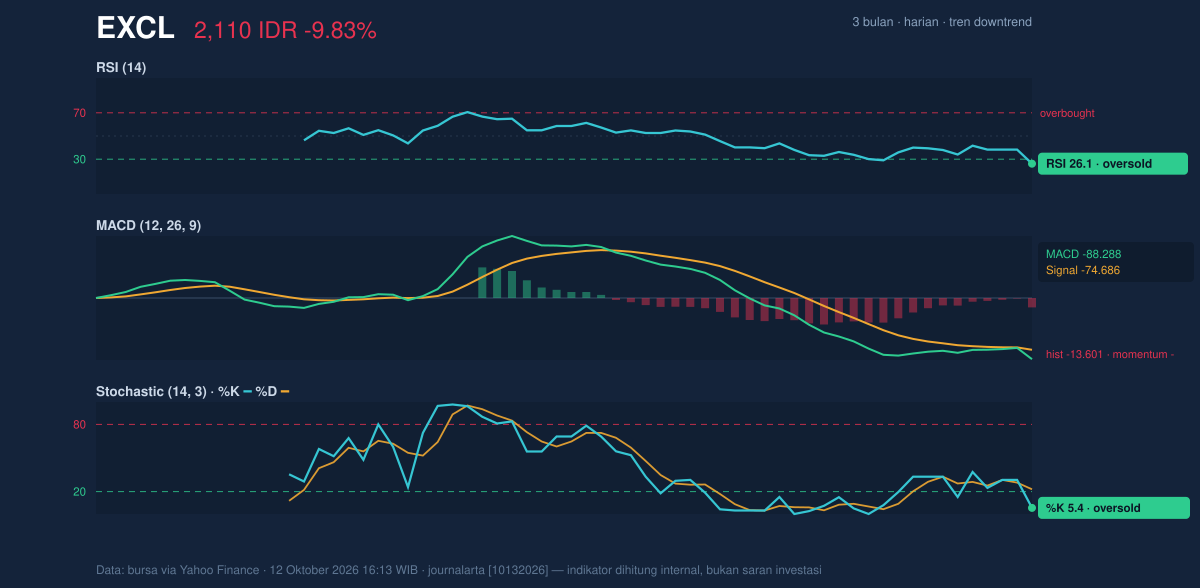The image size is (1200, 588).
Task: Click the MACD -88.288 value
Action: point(1083,254)
